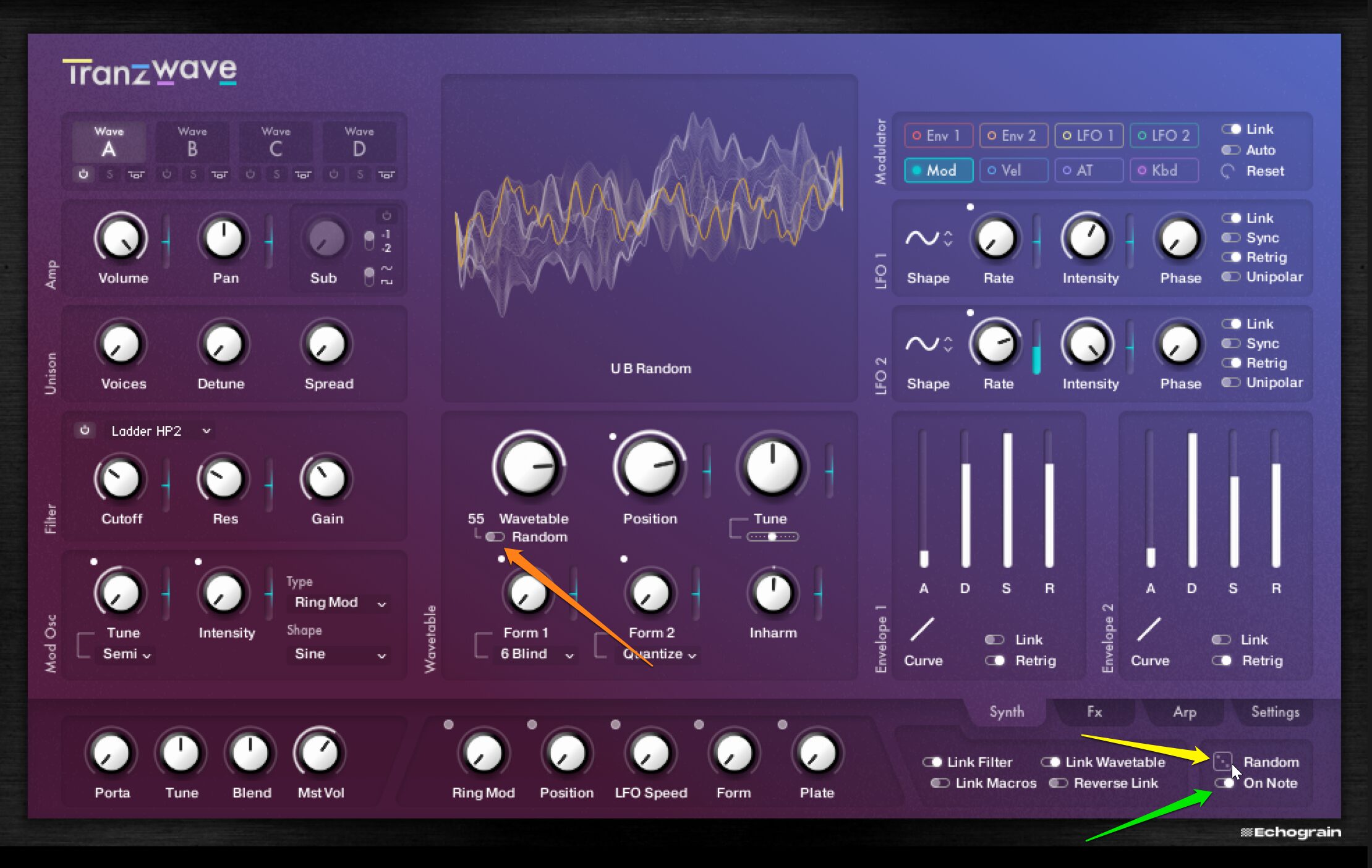The width and height of the screenshot is (1372, 868).
Task: Click the solo S icon under Wave C
Action: click(x=276, y=174)
